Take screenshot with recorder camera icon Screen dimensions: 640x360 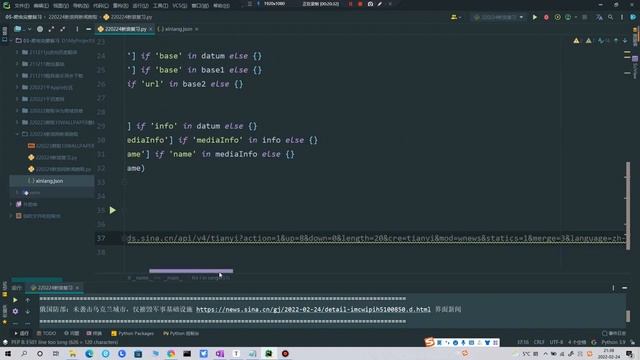tap(370, 4)
